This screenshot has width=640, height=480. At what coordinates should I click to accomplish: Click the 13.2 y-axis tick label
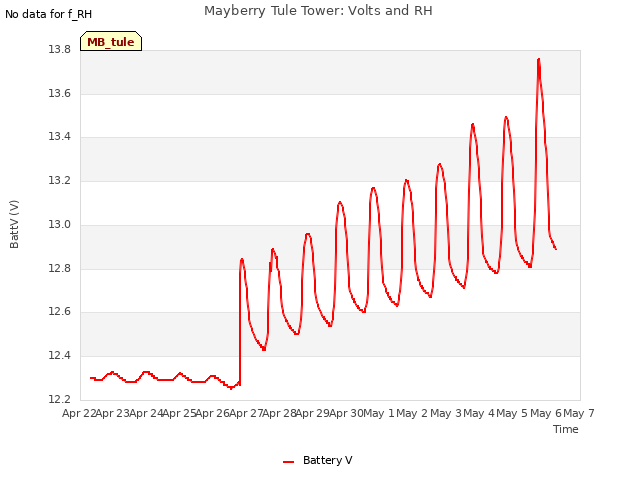pyautogui.click(x=60, y=180)
